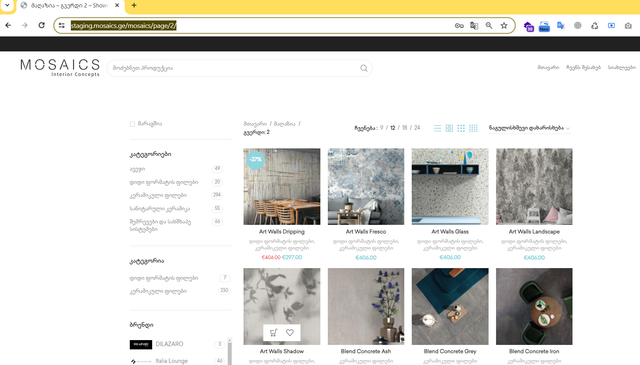Switch to four-column grid view
The width and height of the screenshot is (640, 365).
(473, 128)
